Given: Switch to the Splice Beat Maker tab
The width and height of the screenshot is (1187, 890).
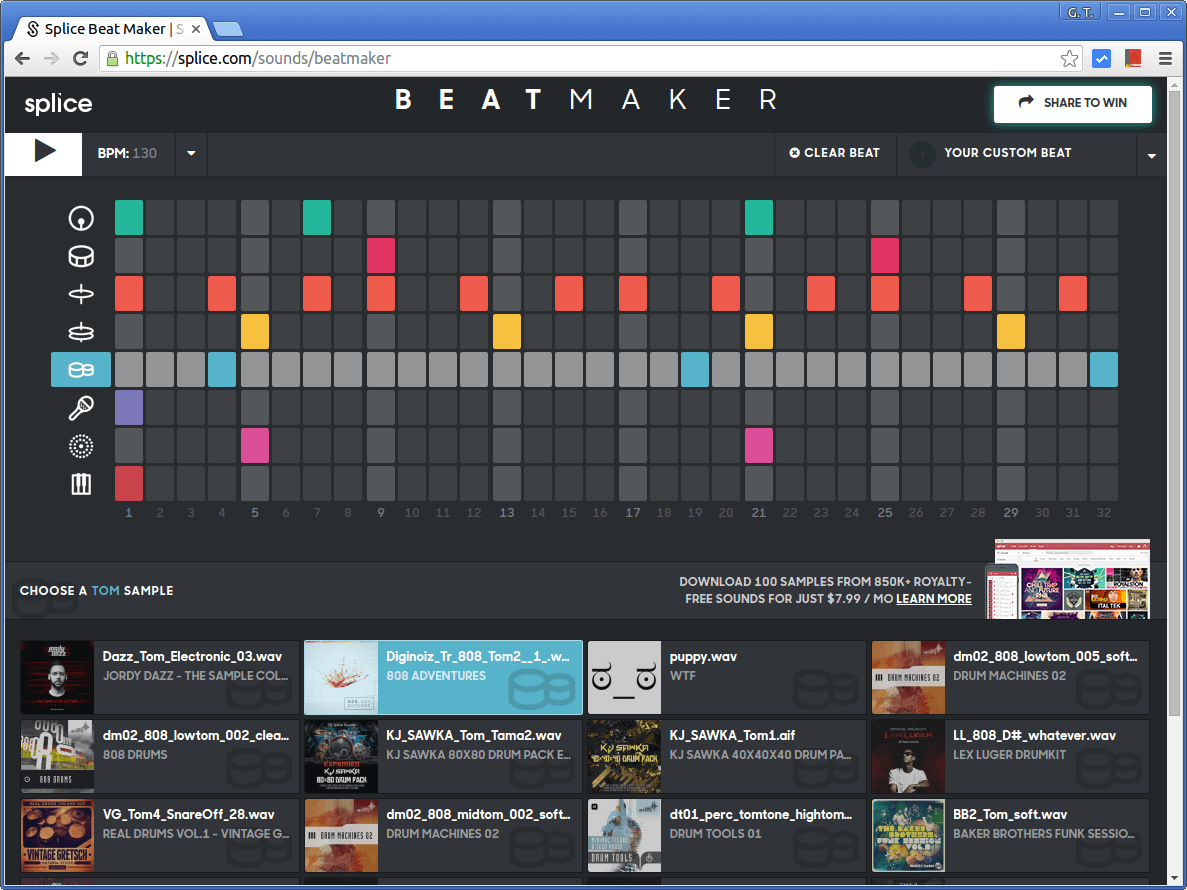Looking at the screenshot, I should (x=110, y=28).
